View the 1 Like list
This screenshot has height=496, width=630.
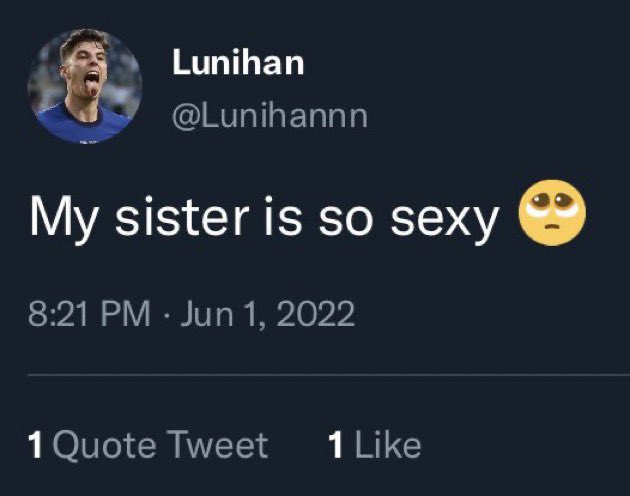point(374,445)
